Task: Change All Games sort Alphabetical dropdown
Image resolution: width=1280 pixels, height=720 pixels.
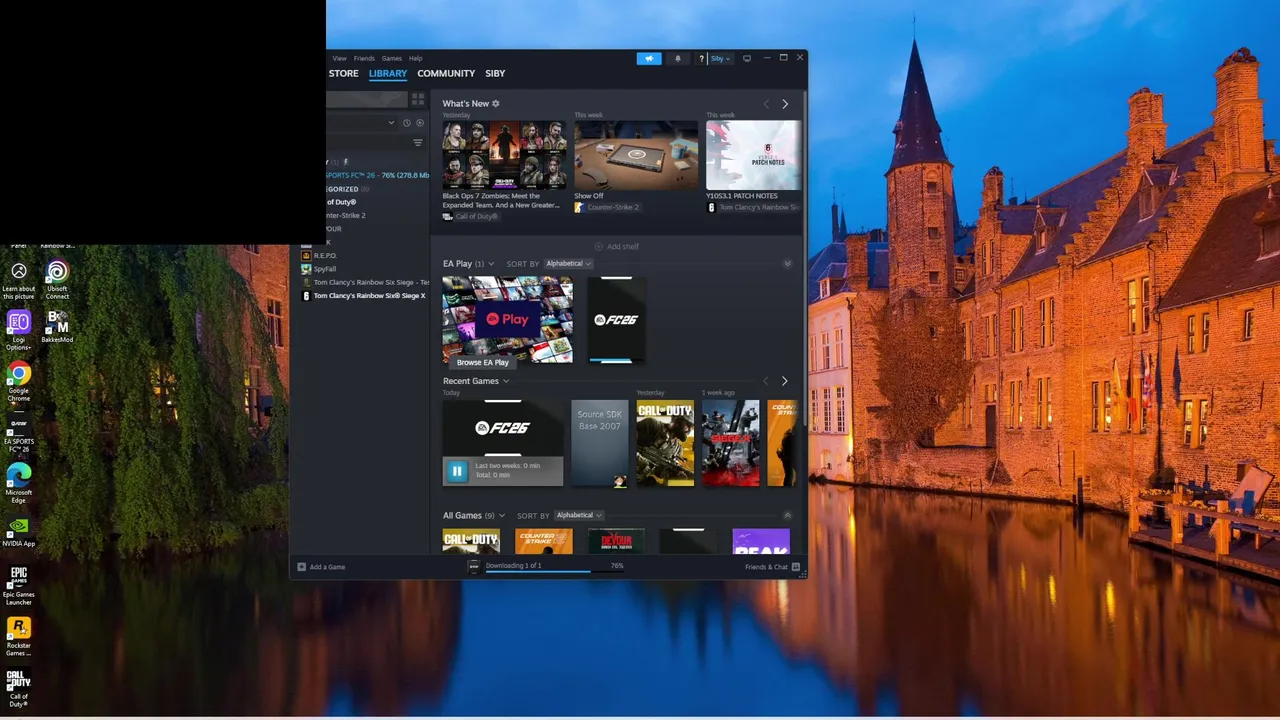Action: (x=579, y=516)
